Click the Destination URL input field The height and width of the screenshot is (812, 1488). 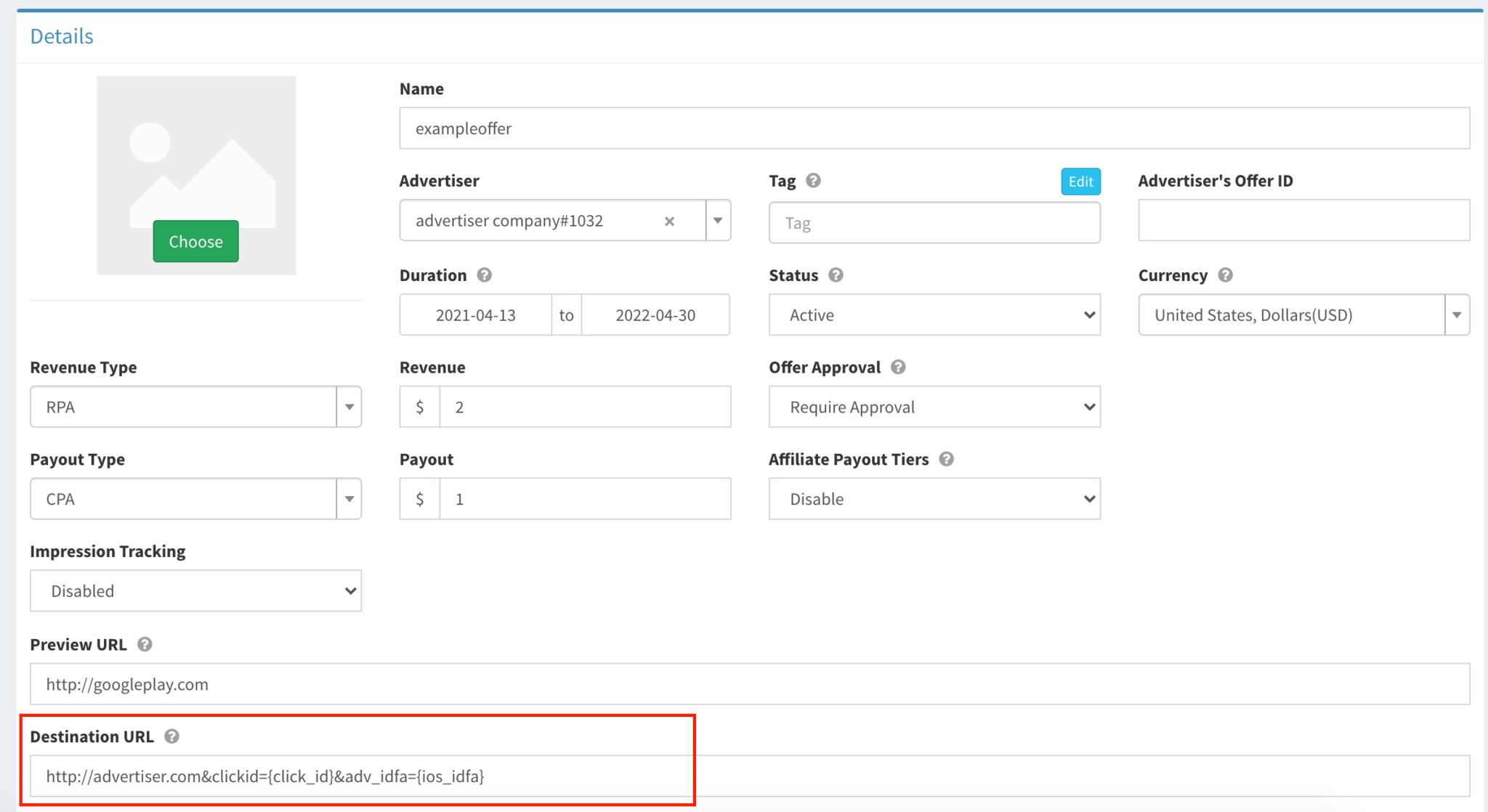[x=750, y=776]
